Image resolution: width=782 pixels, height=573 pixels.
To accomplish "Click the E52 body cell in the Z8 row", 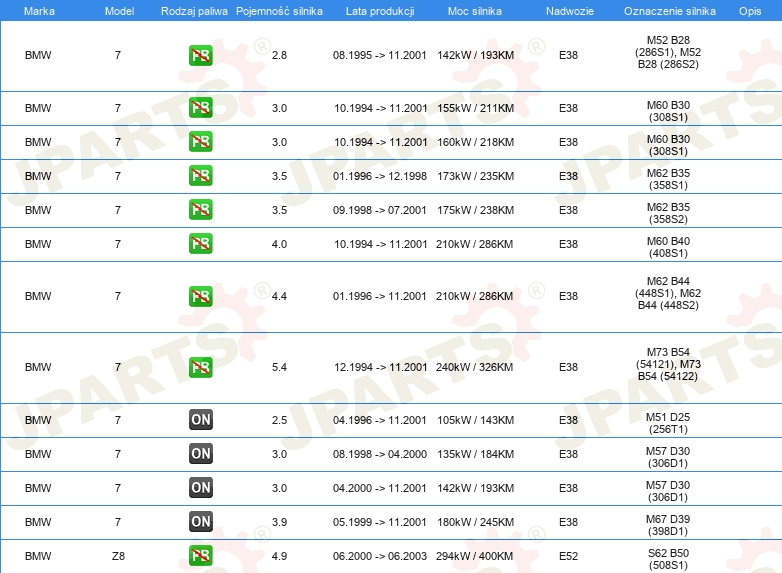I will pyautogui.click(x=568, y=556).
